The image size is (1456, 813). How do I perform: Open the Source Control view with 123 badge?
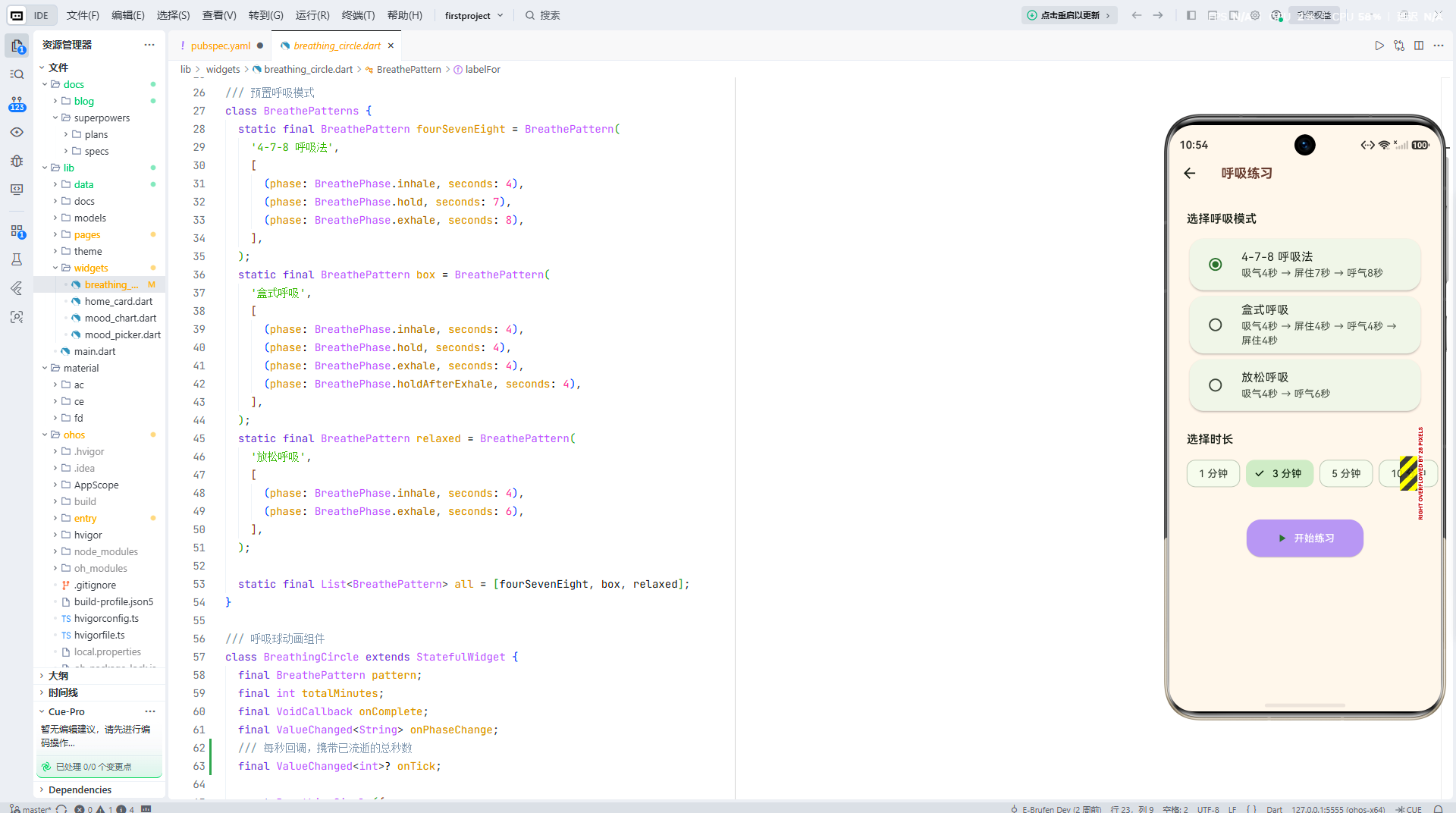coord(17,103)
